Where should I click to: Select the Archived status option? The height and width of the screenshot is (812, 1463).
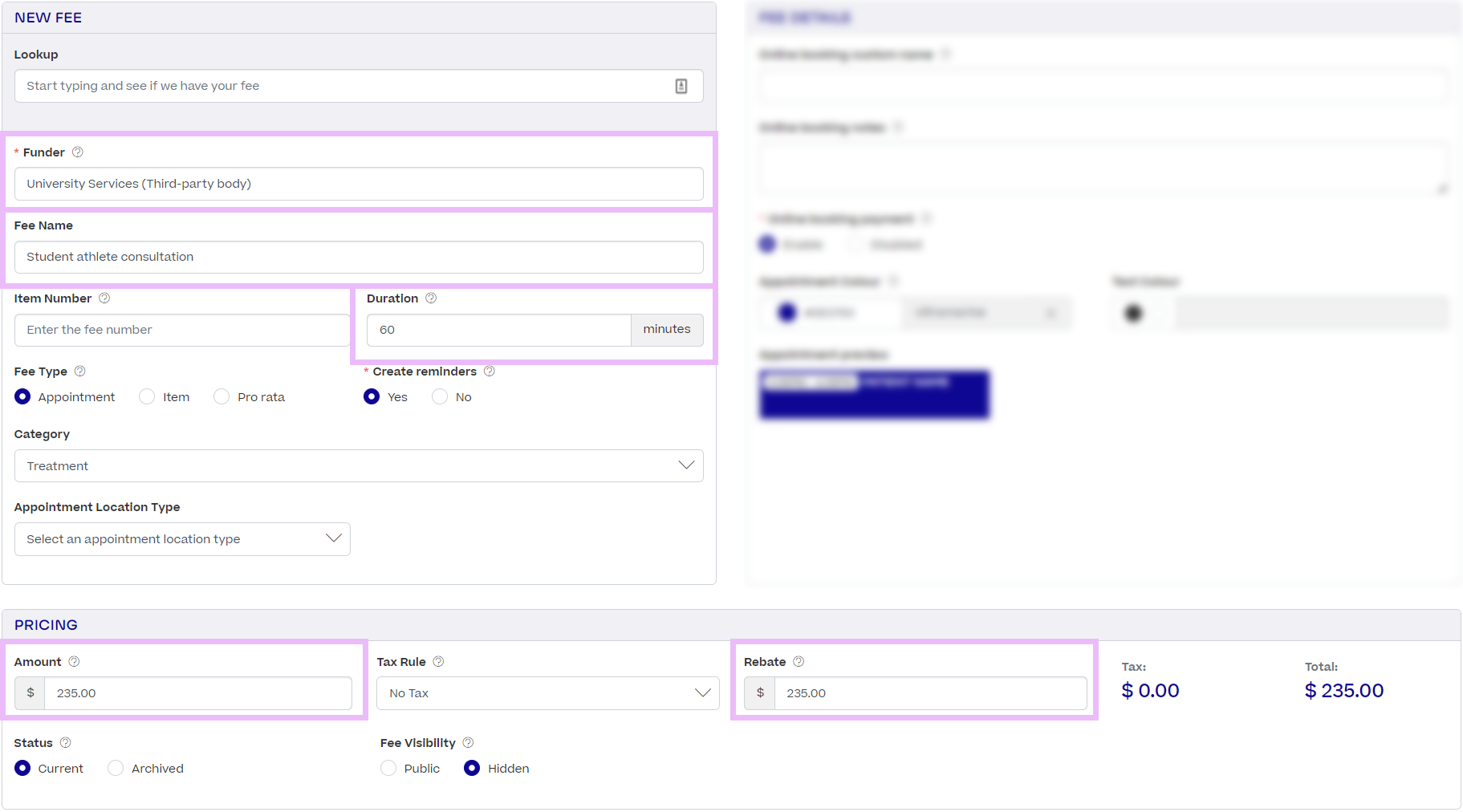click(x=115, y=768)
